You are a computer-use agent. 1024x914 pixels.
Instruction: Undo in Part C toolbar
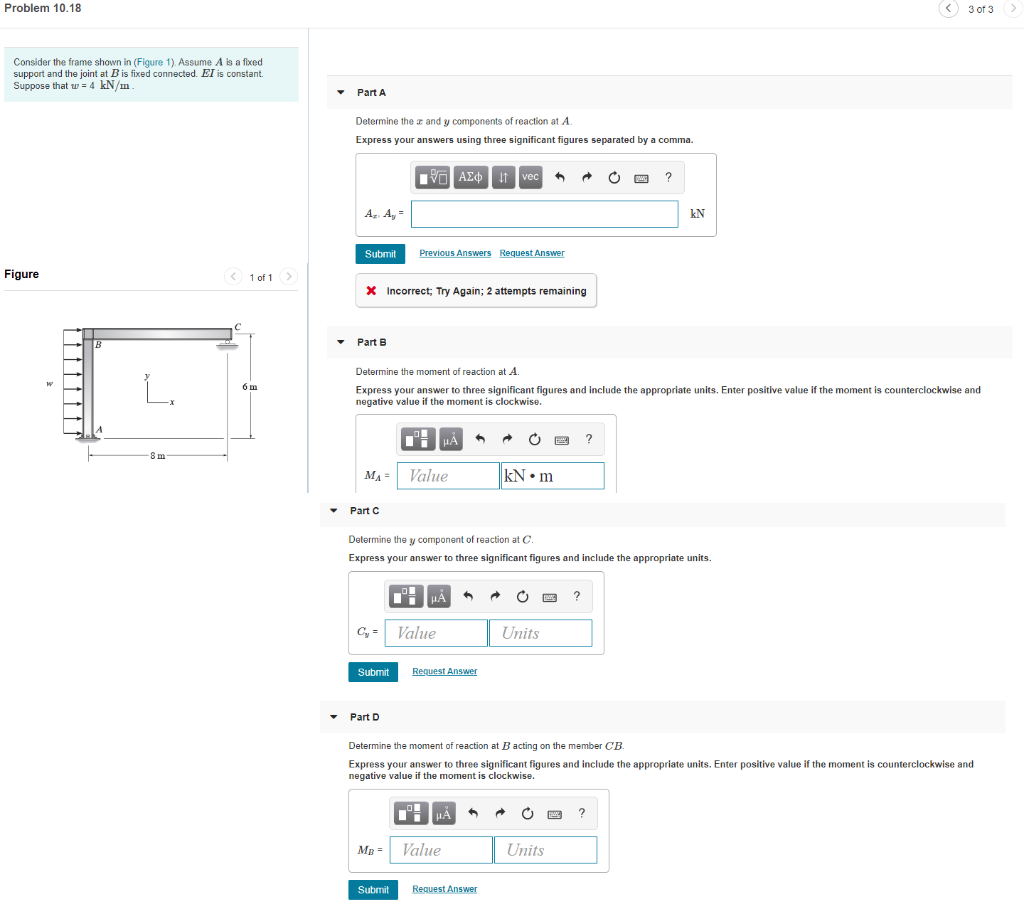pyautogui.click(x=468, y=596)
